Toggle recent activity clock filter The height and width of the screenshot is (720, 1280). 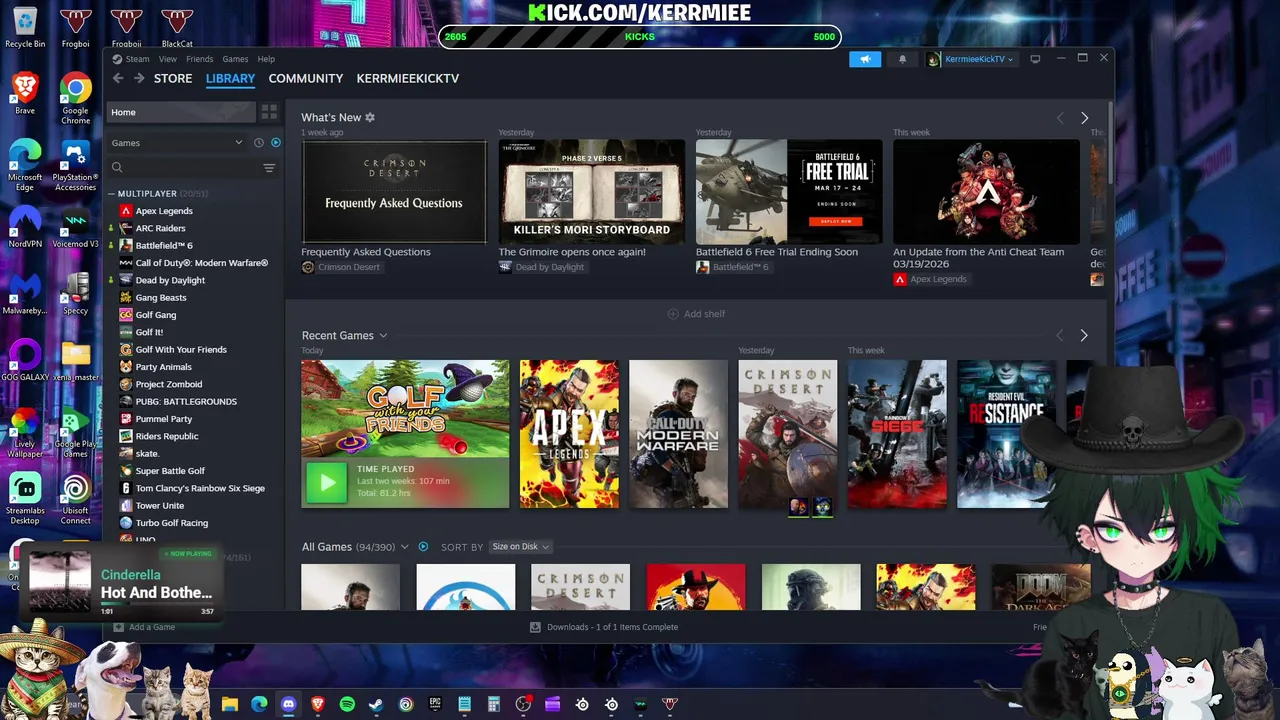(x=258, y=143)
